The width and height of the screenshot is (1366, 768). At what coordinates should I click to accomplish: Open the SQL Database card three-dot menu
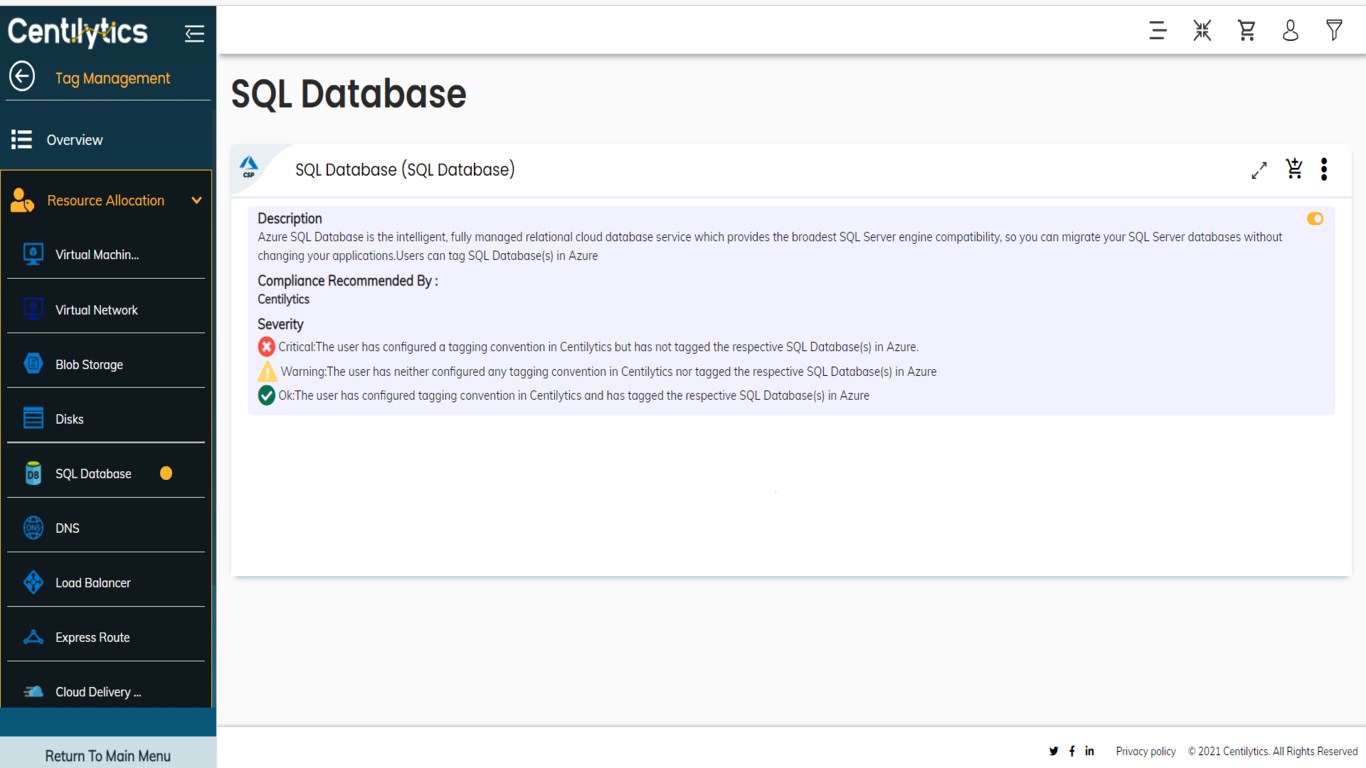[1324, 169]
